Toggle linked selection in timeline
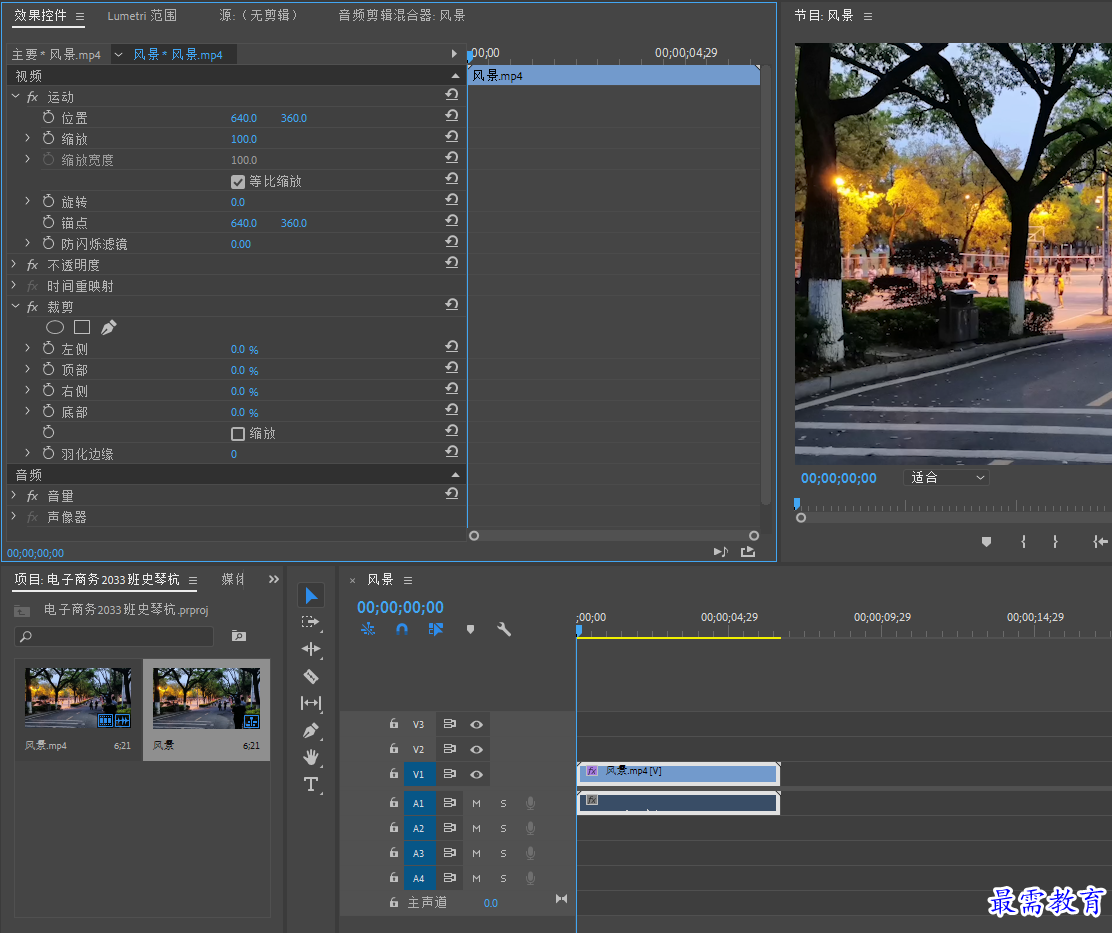 [x=435, y=629]
